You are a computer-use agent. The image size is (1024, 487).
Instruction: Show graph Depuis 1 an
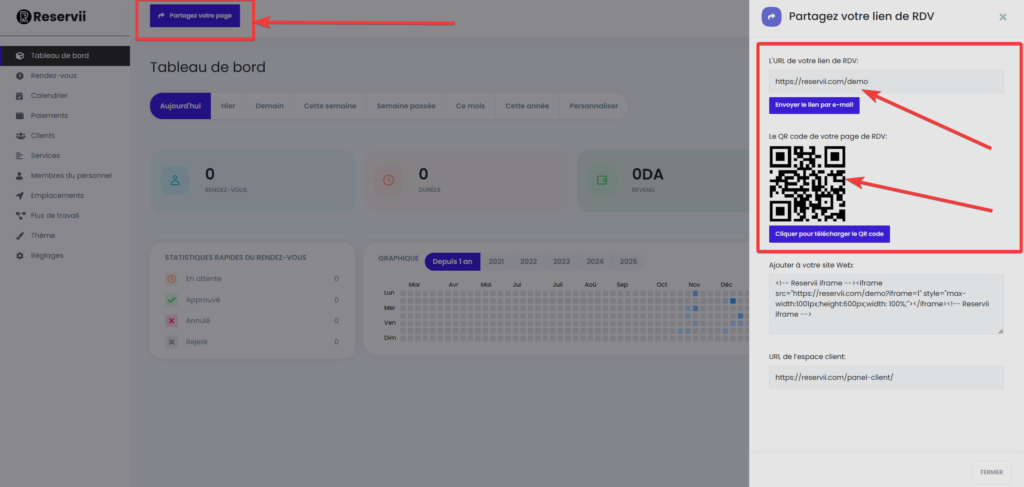click(x=453, y=261)
